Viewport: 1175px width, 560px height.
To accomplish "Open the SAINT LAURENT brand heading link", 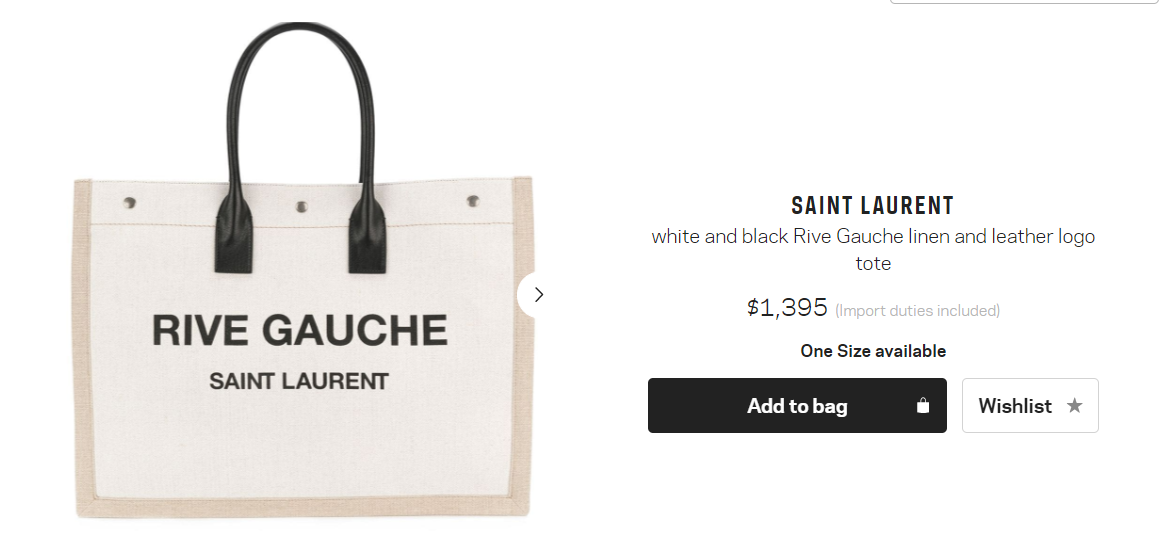I will [873, 205].
